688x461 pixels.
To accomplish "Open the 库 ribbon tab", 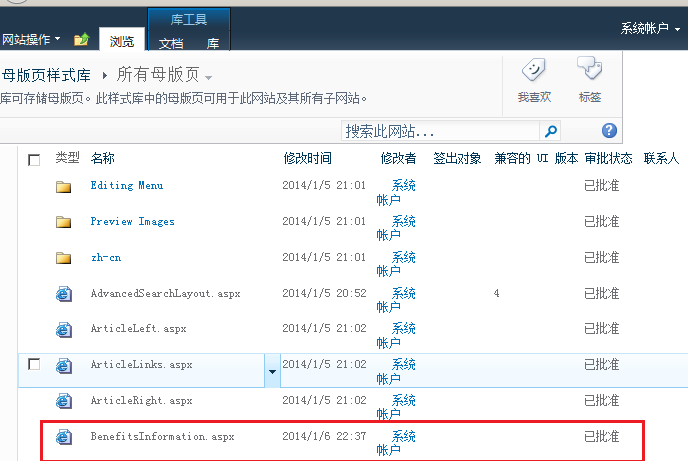I will (213, 43).
